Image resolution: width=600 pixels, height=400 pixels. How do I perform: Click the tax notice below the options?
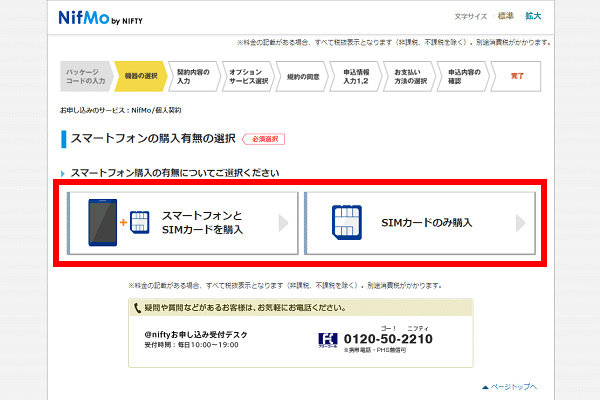(x=285, y=286)
